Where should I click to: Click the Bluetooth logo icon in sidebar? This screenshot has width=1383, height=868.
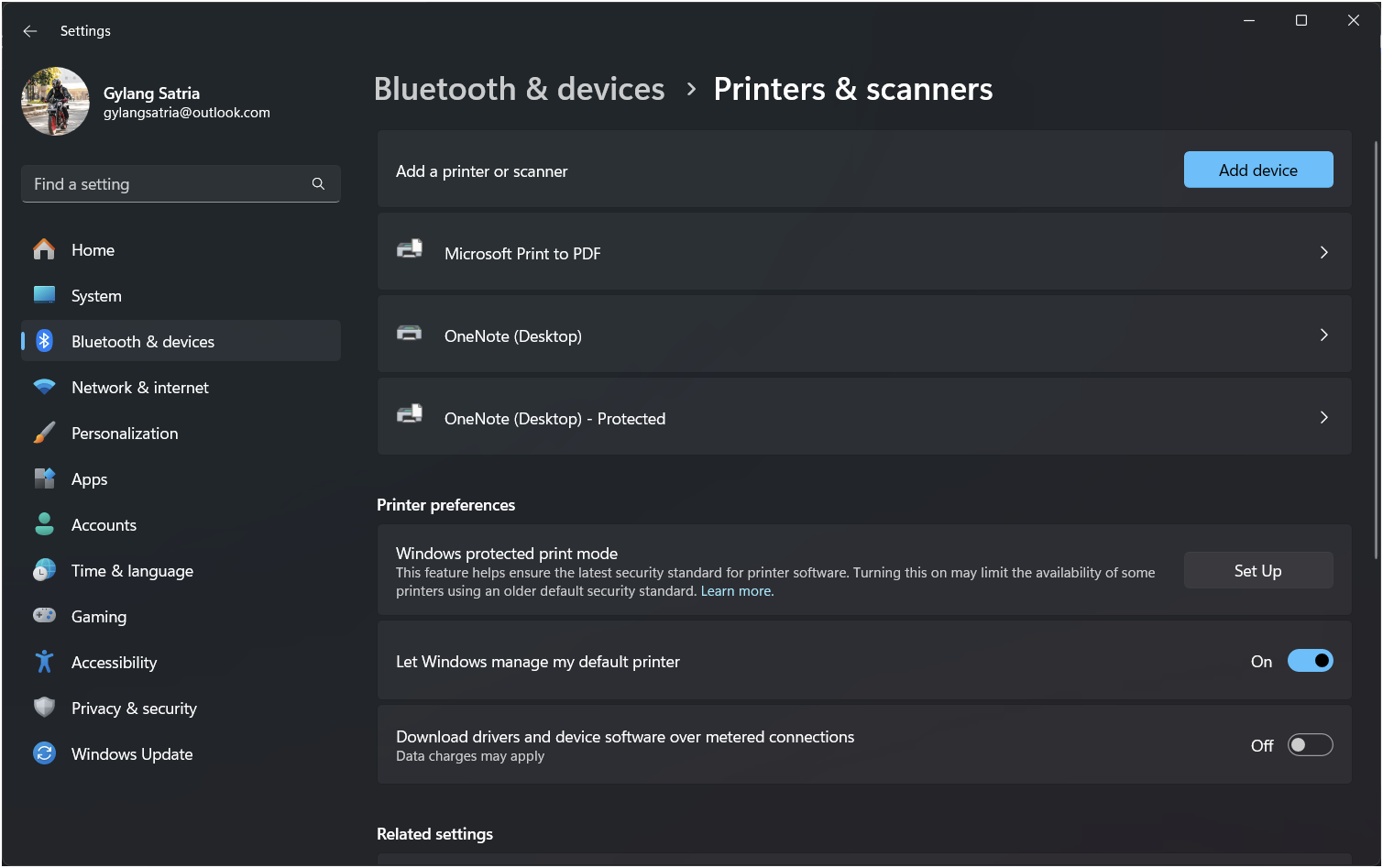44,341
